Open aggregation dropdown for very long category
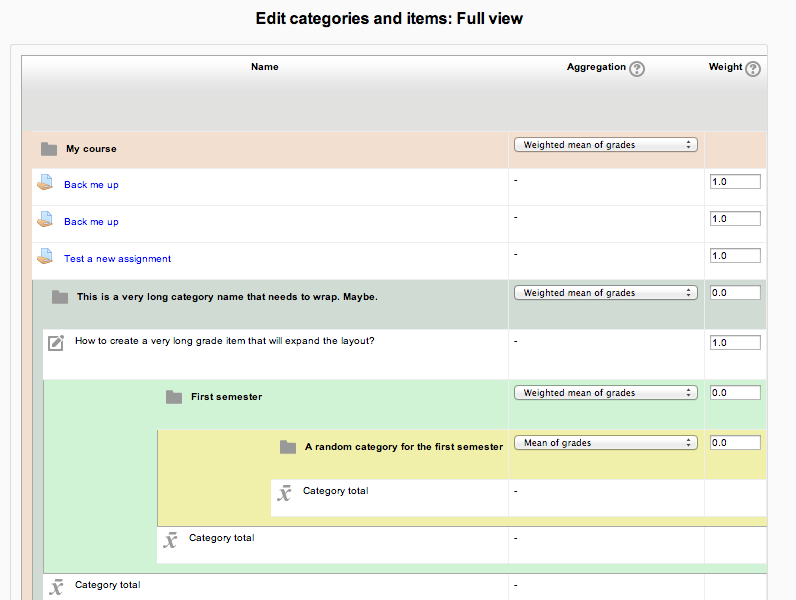This screenshot has height=600, width=796. pyautogui.click(x=606, y=293)
